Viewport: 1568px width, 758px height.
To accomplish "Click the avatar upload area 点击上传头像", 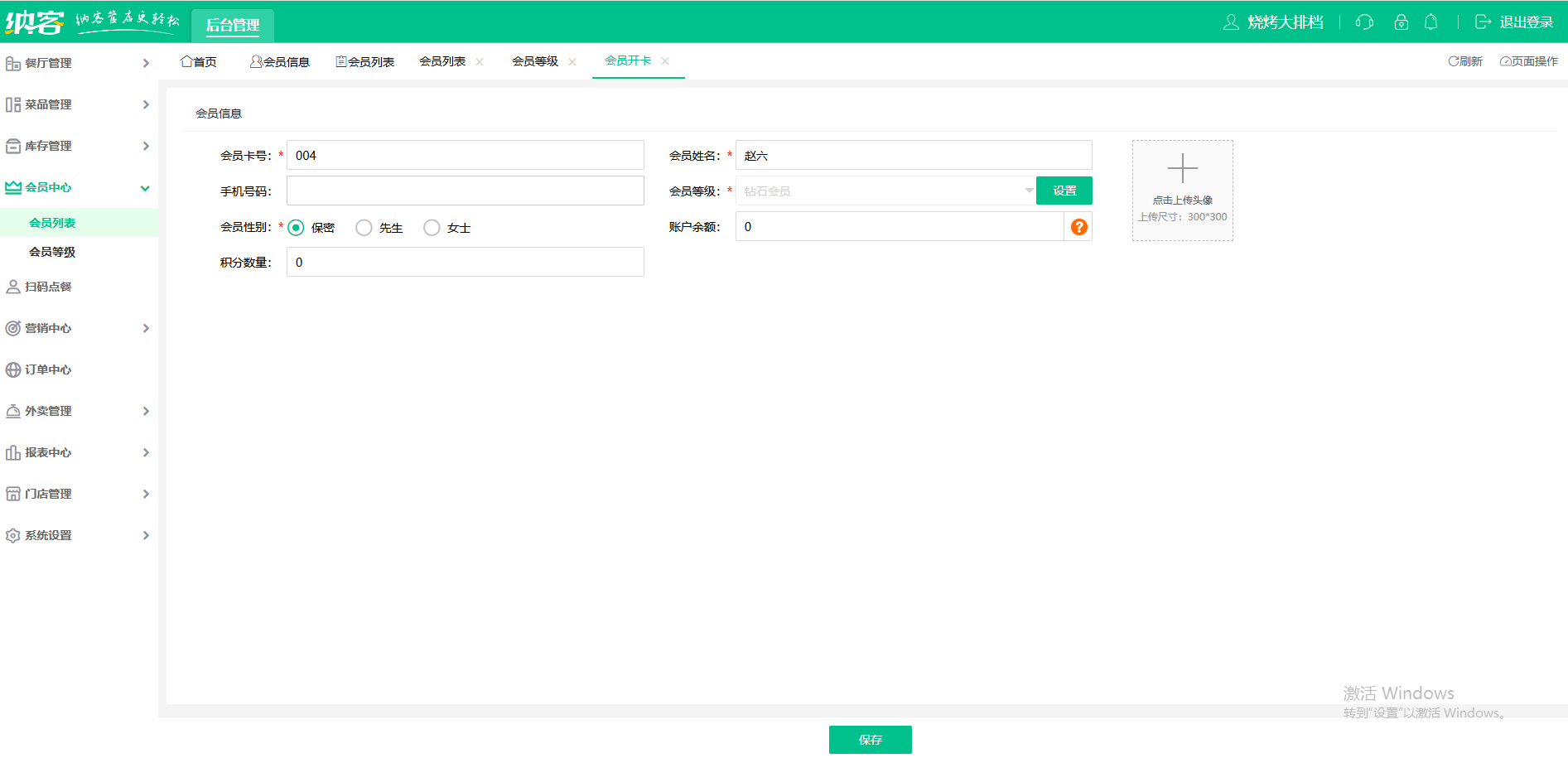I will point(1182,191).
